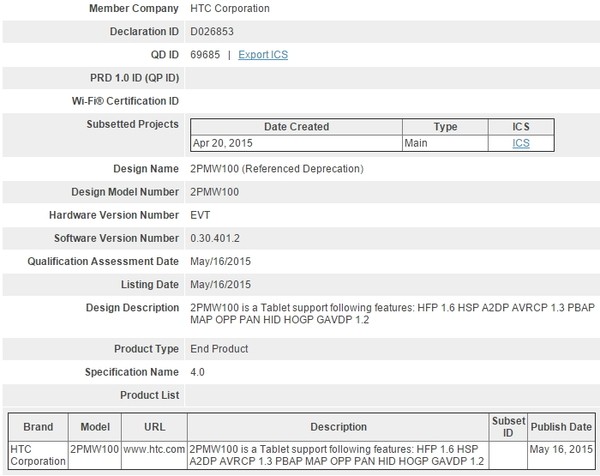Click the Publish Date column header
Image resolution: width=600 pixels, height=476 pixels.
[561, 427]
